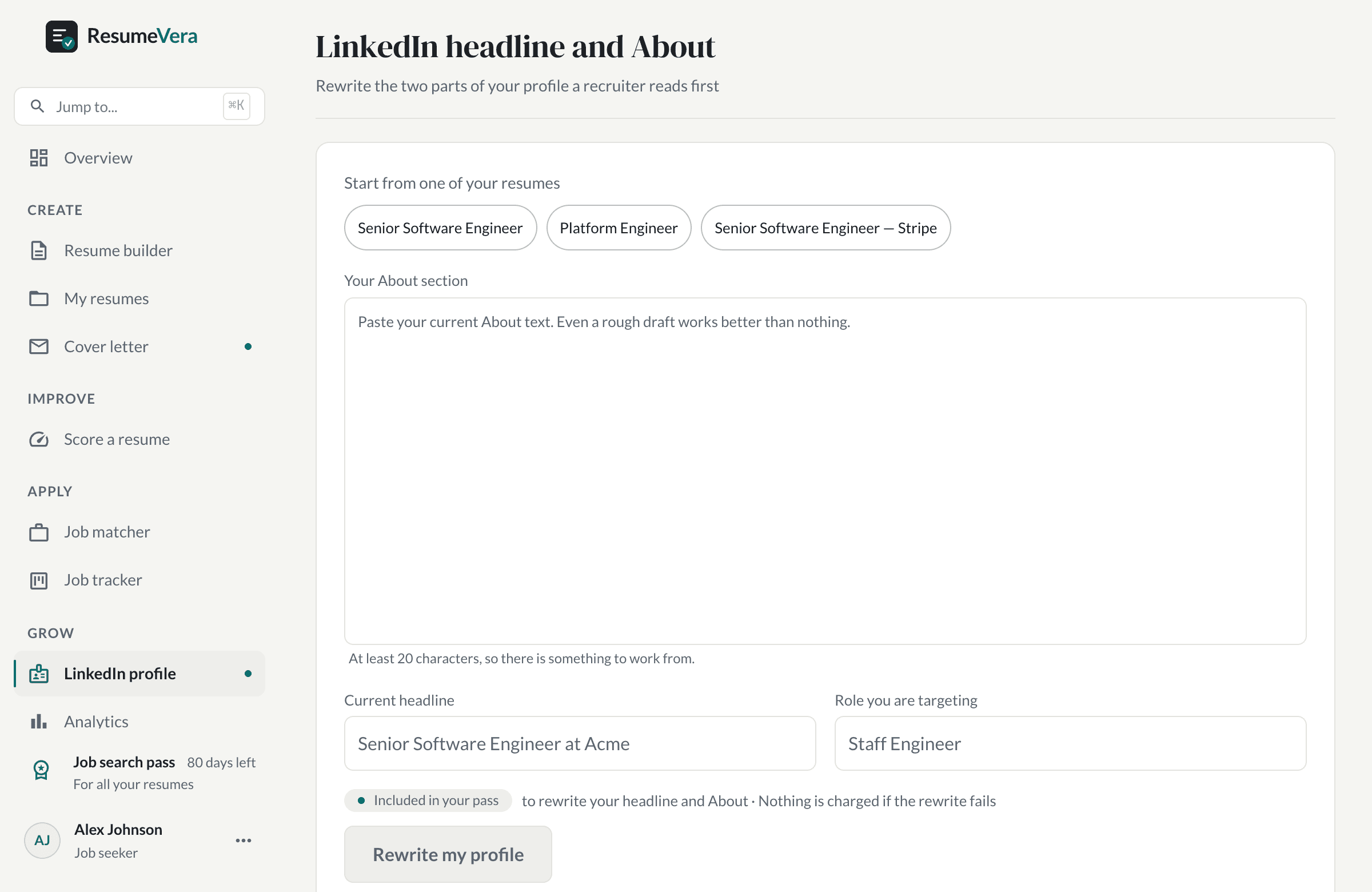1372x892 pixels.
Task: Open Analytics page
Action: (x=139, y=721)
